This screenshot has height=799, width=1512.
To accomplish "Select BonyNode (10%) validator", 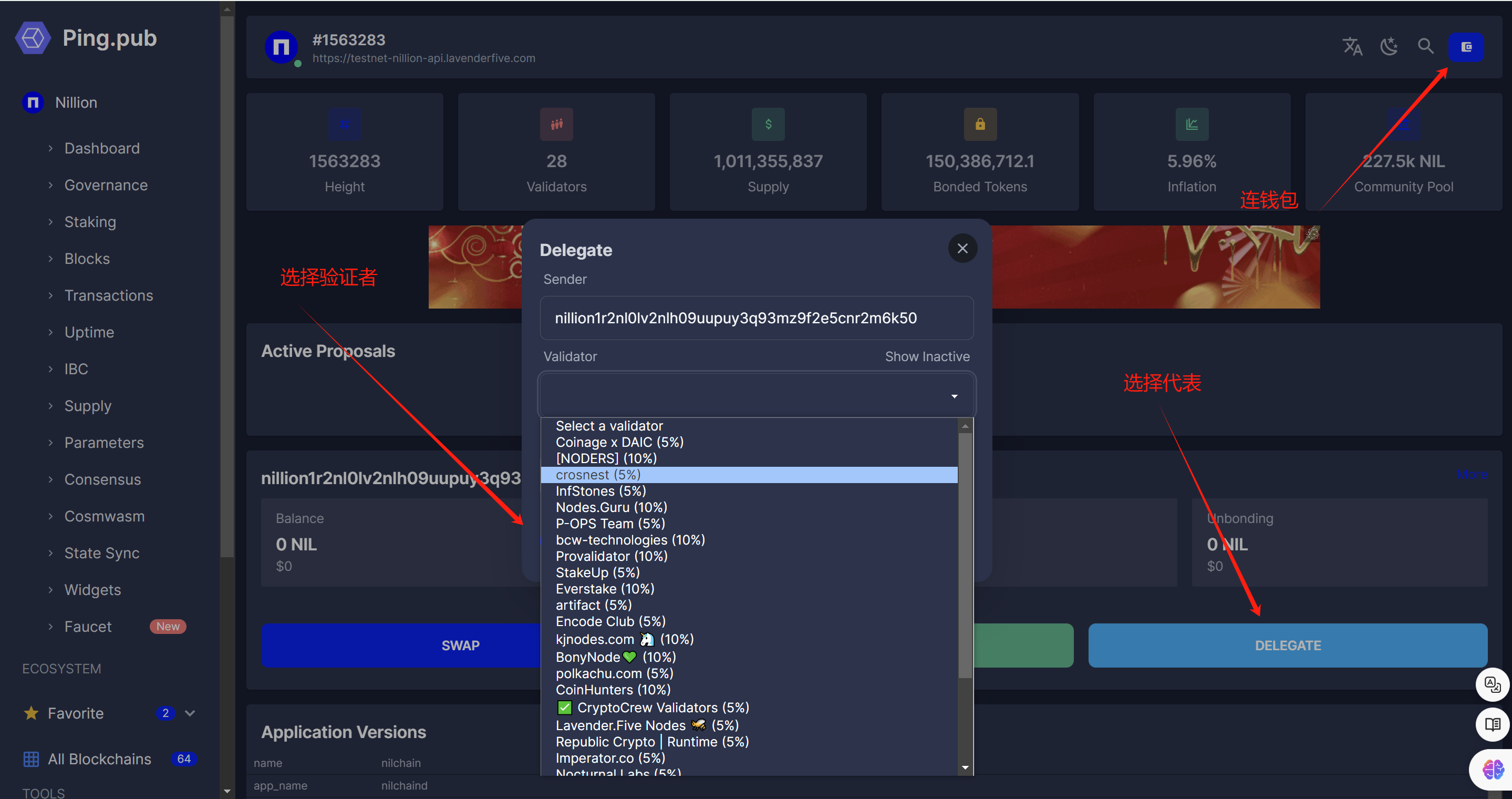I will click(x=748, y=657).
